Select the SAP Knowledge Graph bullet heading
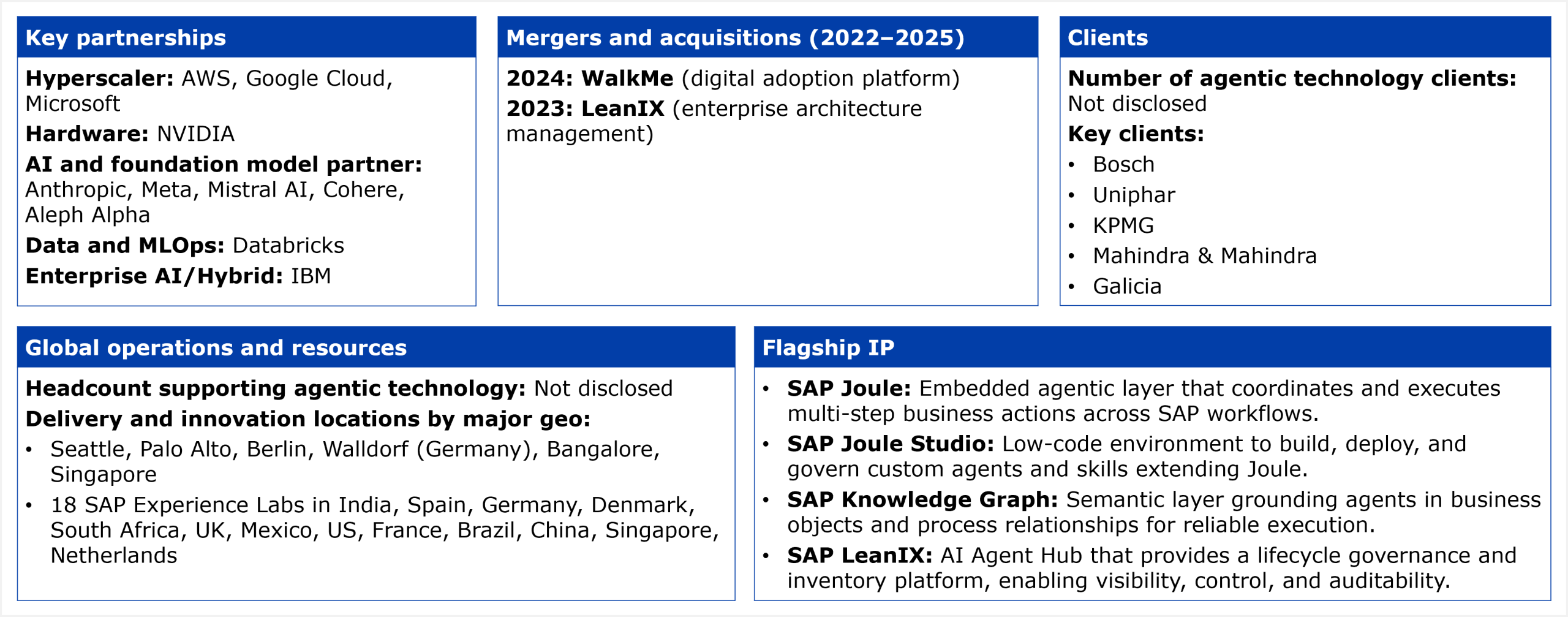The image size is (1568, 617). coord(922,499)
